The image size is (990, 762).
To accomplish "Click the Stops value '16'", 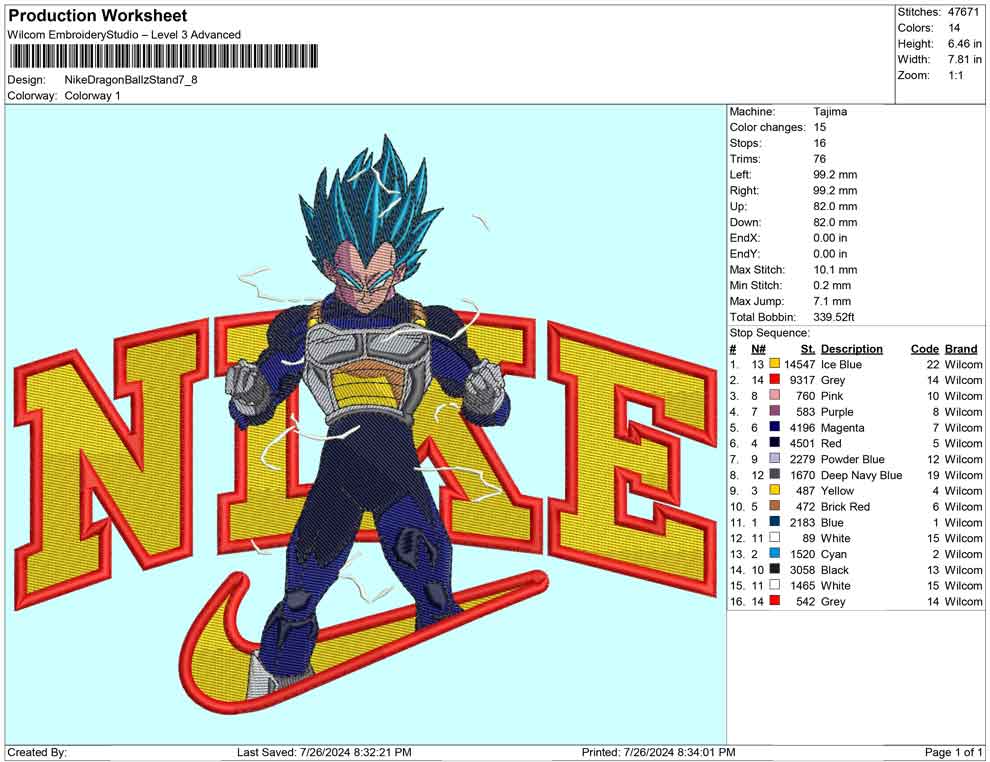I will point(820,143).
